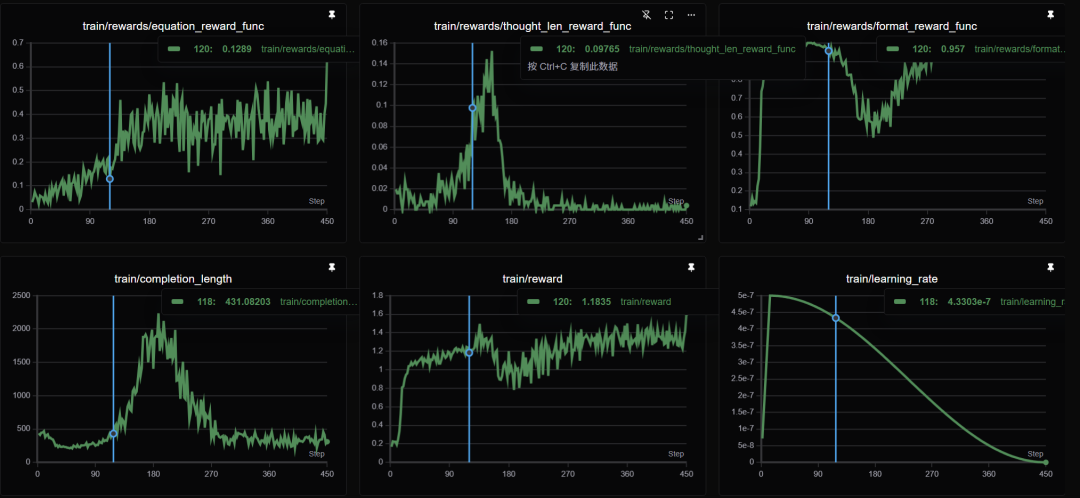Pin the train/reward chart panel
1080x498 pixels.
[x=690, y=268]
